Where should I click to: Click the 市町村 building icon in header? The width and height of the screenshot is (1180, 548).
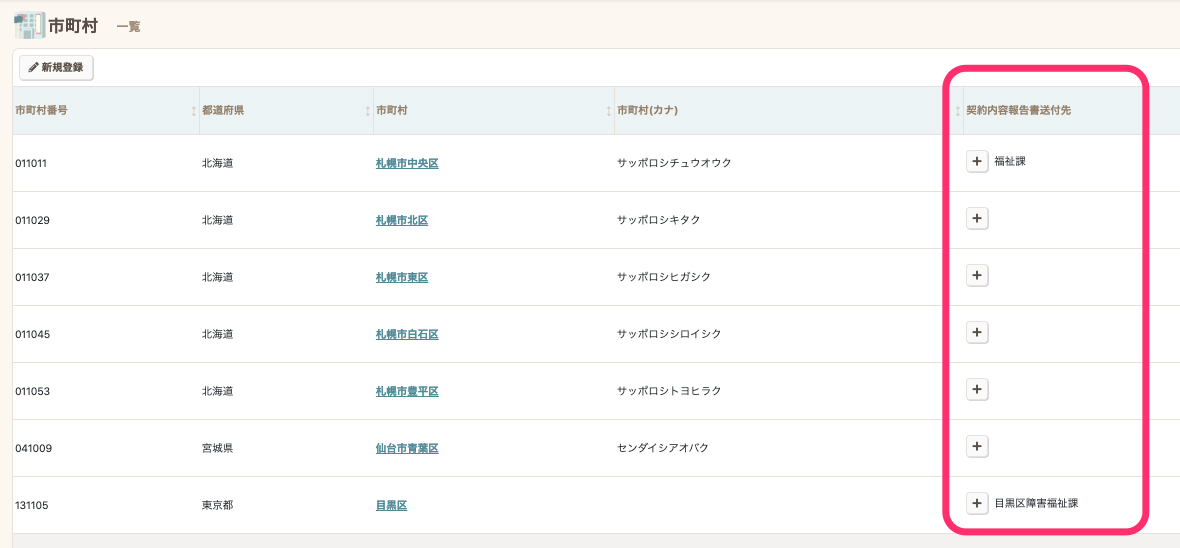[29, 25]
